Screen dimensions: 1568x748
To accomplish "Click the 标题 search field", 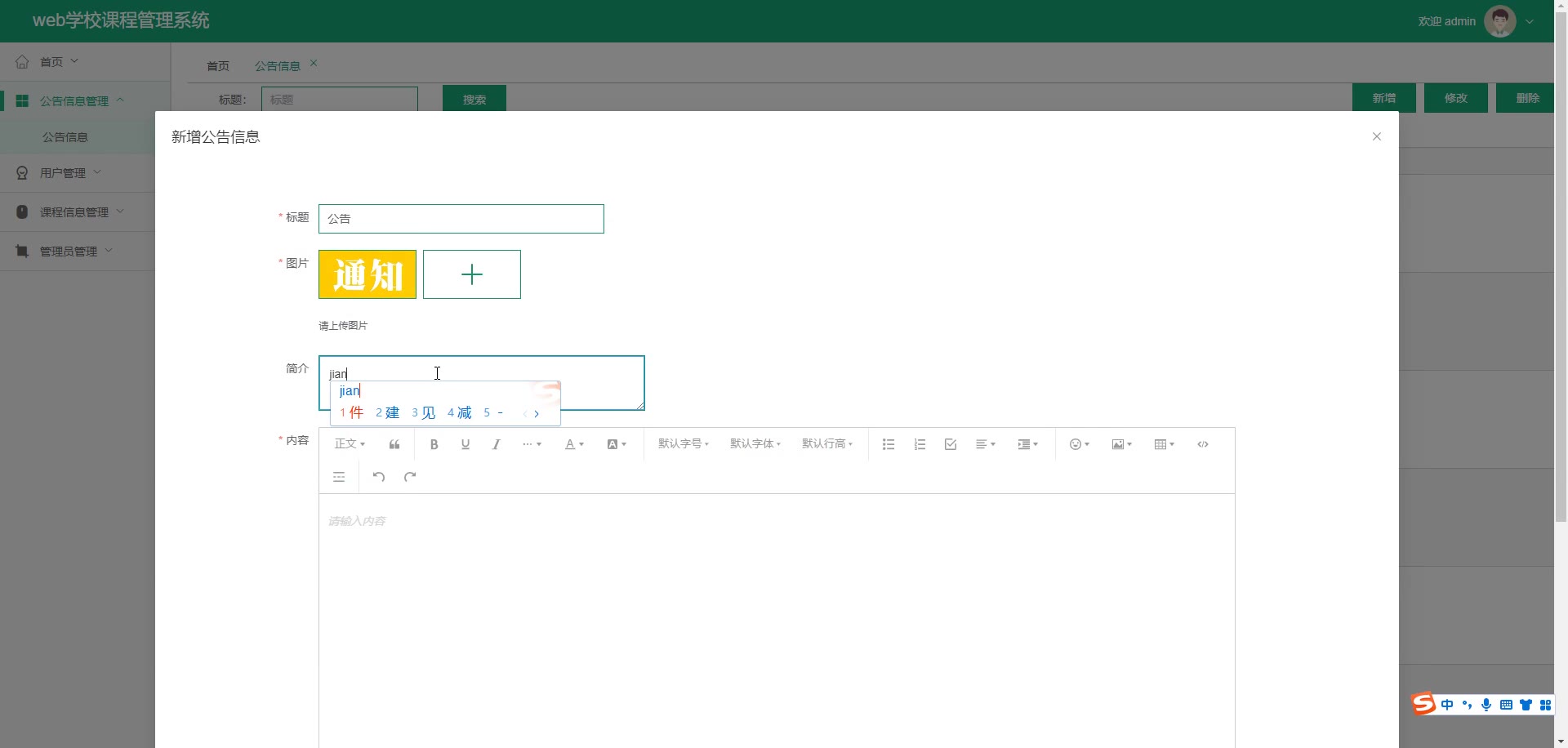I will pos(340,100).
